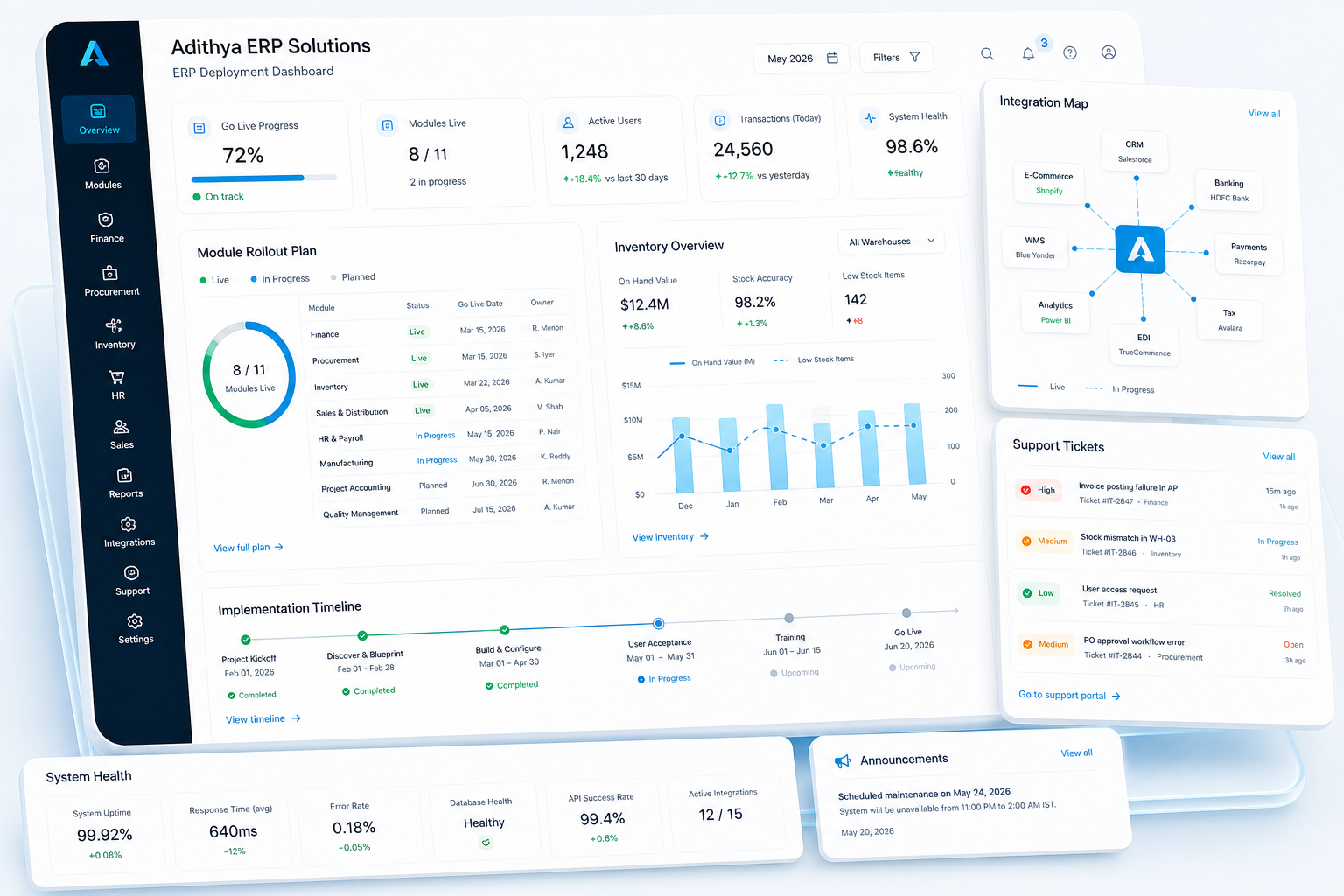This screenshot has width=1344, height=896.
Task: Click the Adithya logo in the sidebar
Action: pos(94,54)
